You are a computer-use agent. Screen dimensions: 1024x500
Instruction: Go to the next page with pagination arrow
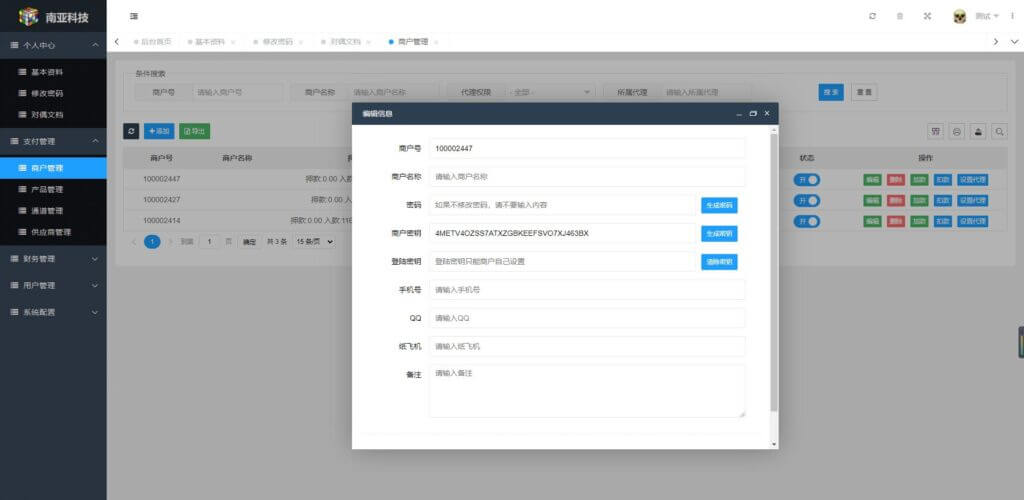pyautogui.click(x=171, y=242)
